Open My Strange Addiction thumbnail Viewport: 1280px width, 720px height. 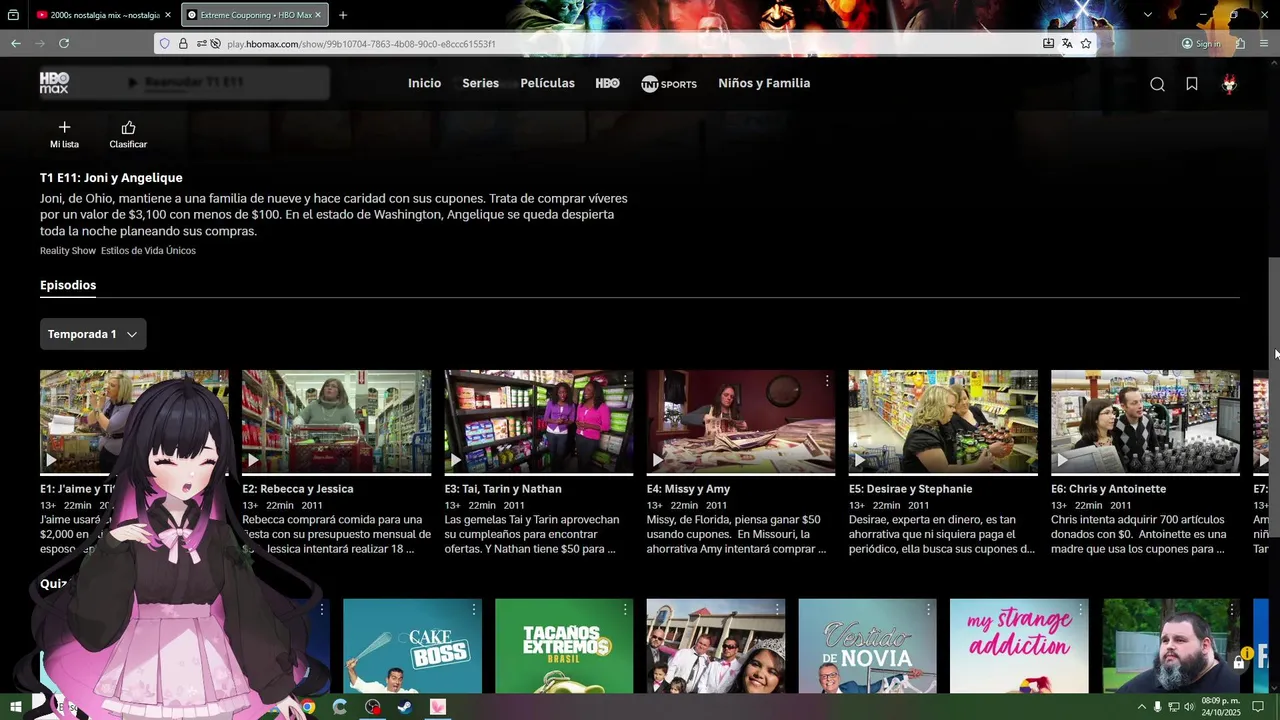point(1019,646)
